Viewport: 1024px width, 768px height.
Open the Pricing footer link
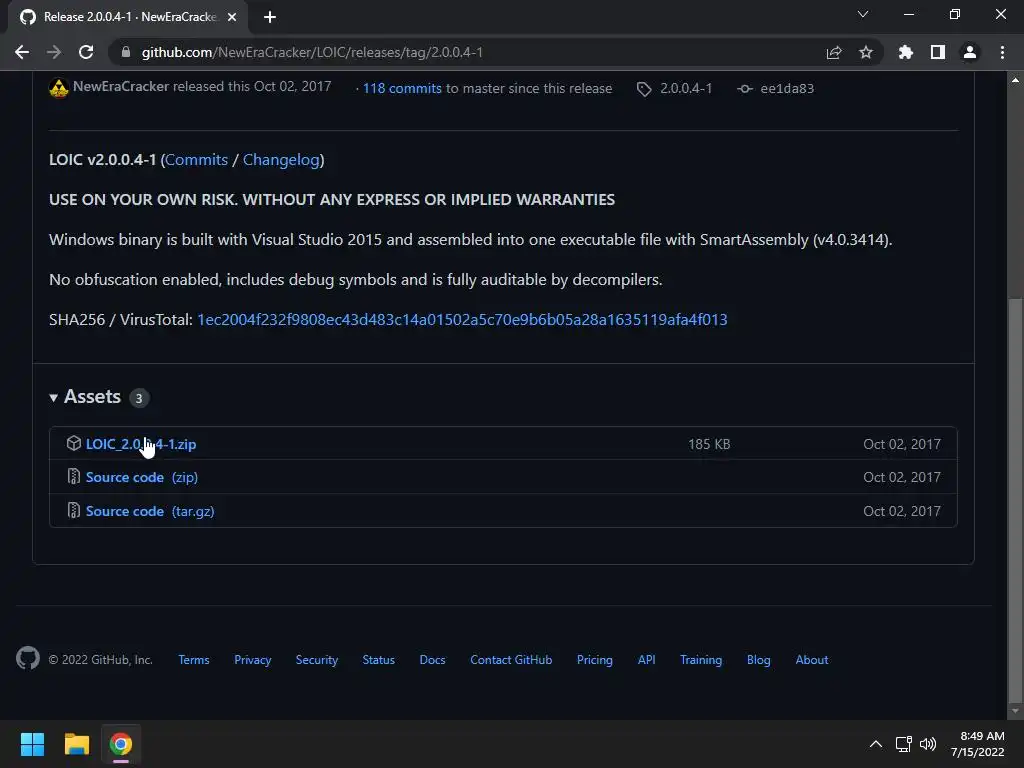595,660
